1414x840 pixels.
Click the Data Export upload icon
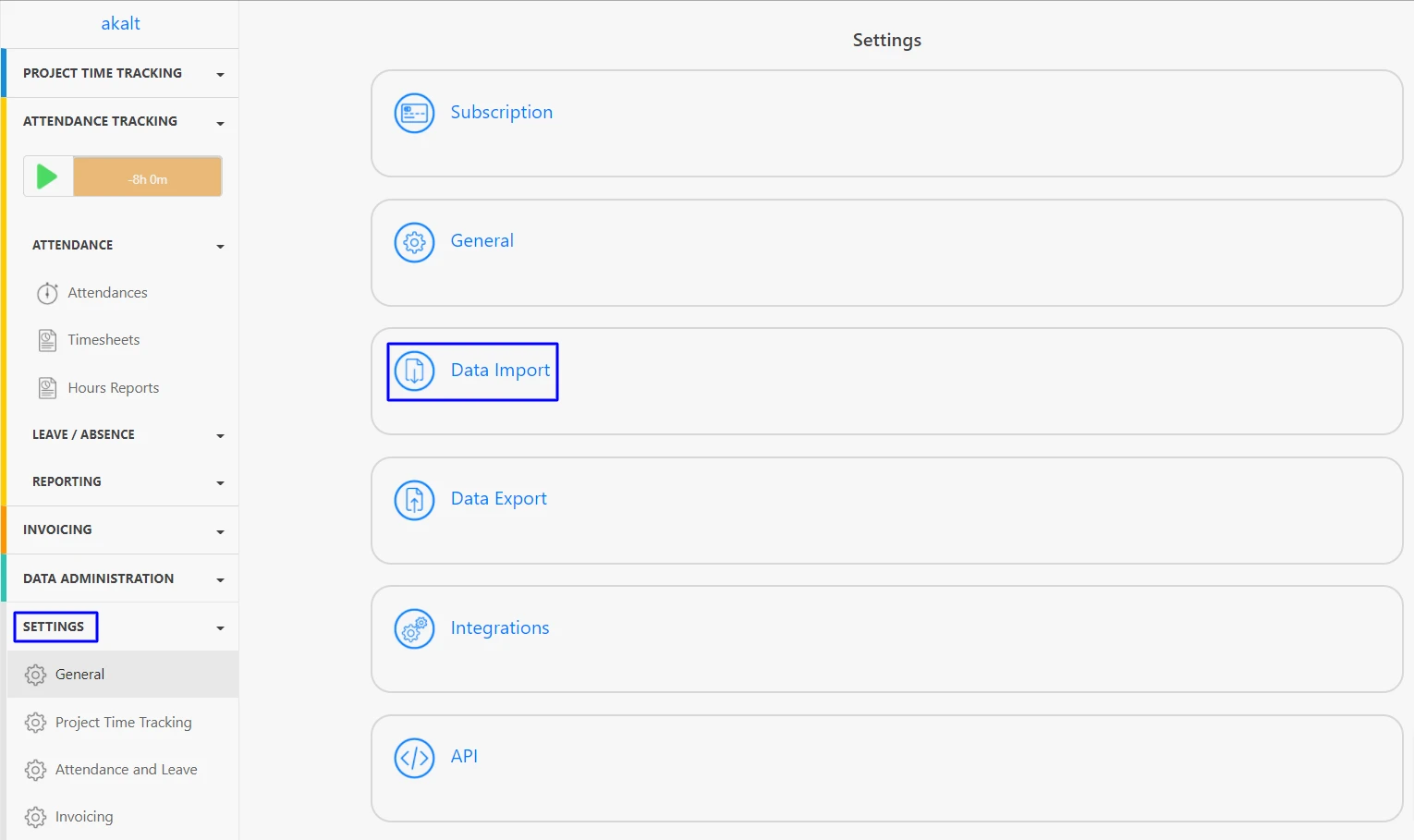[414, 500]
